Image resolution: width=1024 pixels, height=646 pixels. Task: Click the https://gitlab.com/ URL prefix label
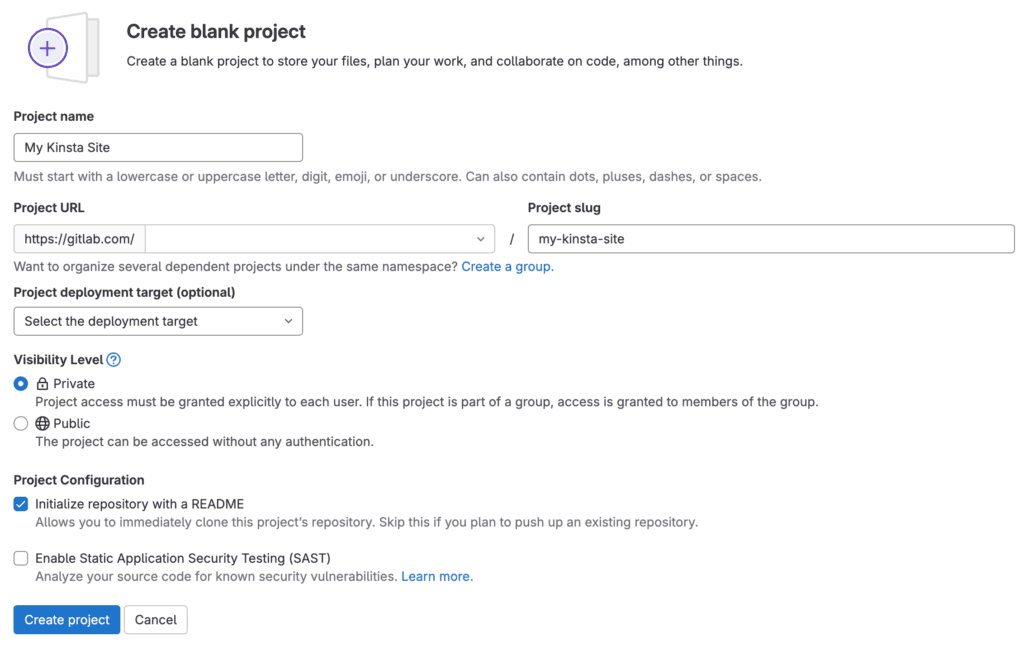pyautogui.click(x=78, y=238)
